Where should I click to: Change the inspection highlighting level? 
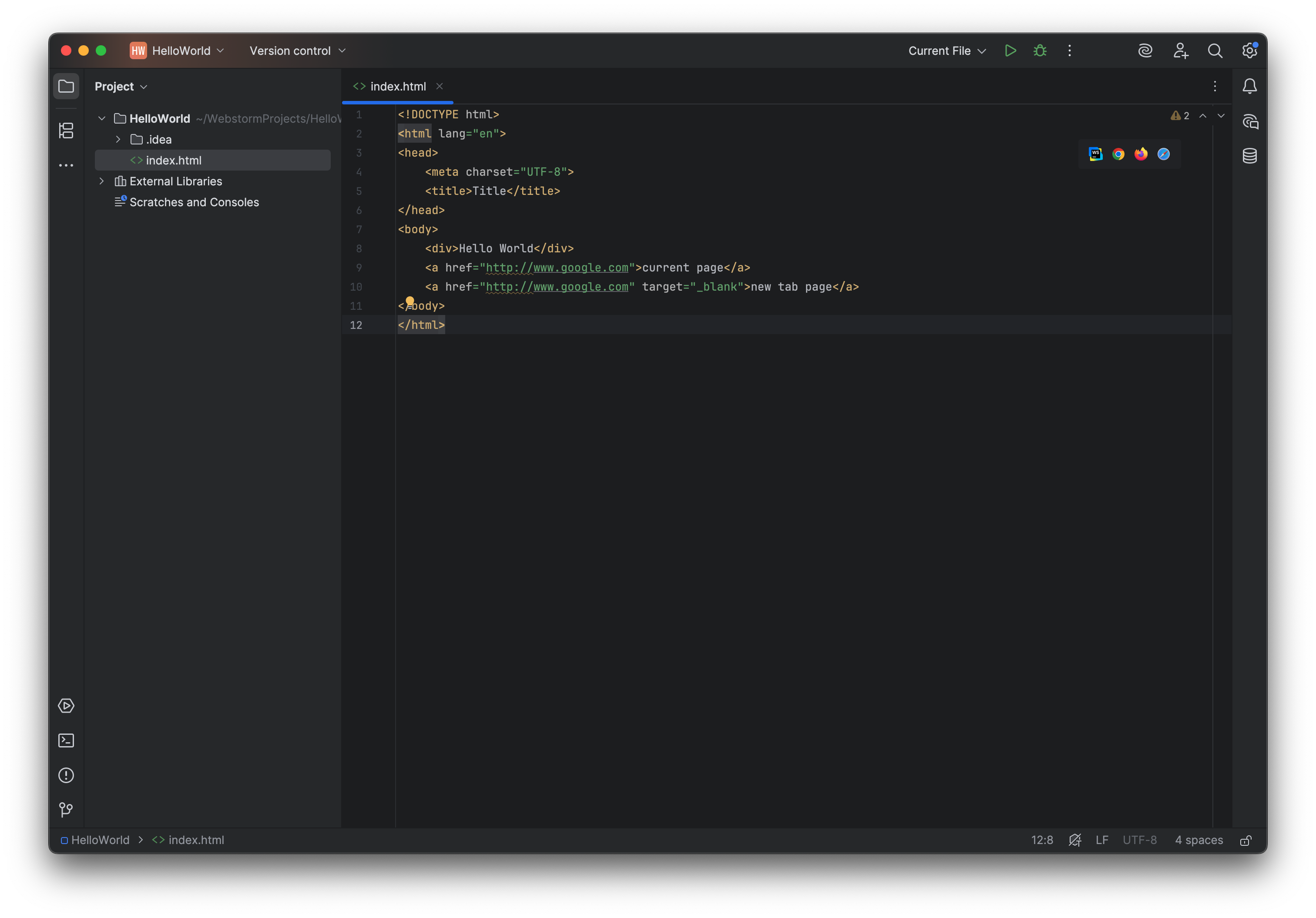(x=1075, y=840)
